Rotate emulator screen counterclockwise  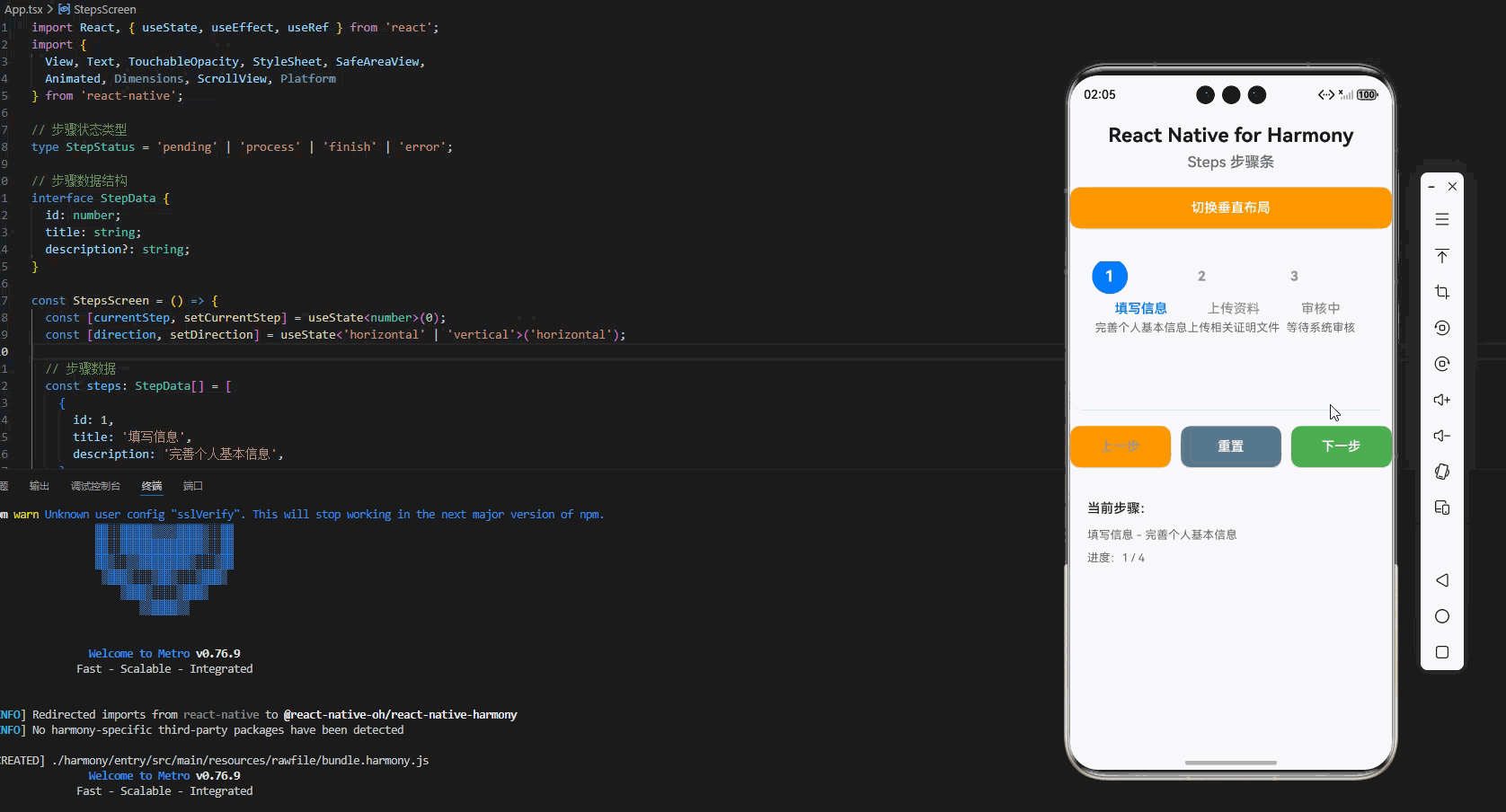pyautogui.click(x=1442, y=328)
